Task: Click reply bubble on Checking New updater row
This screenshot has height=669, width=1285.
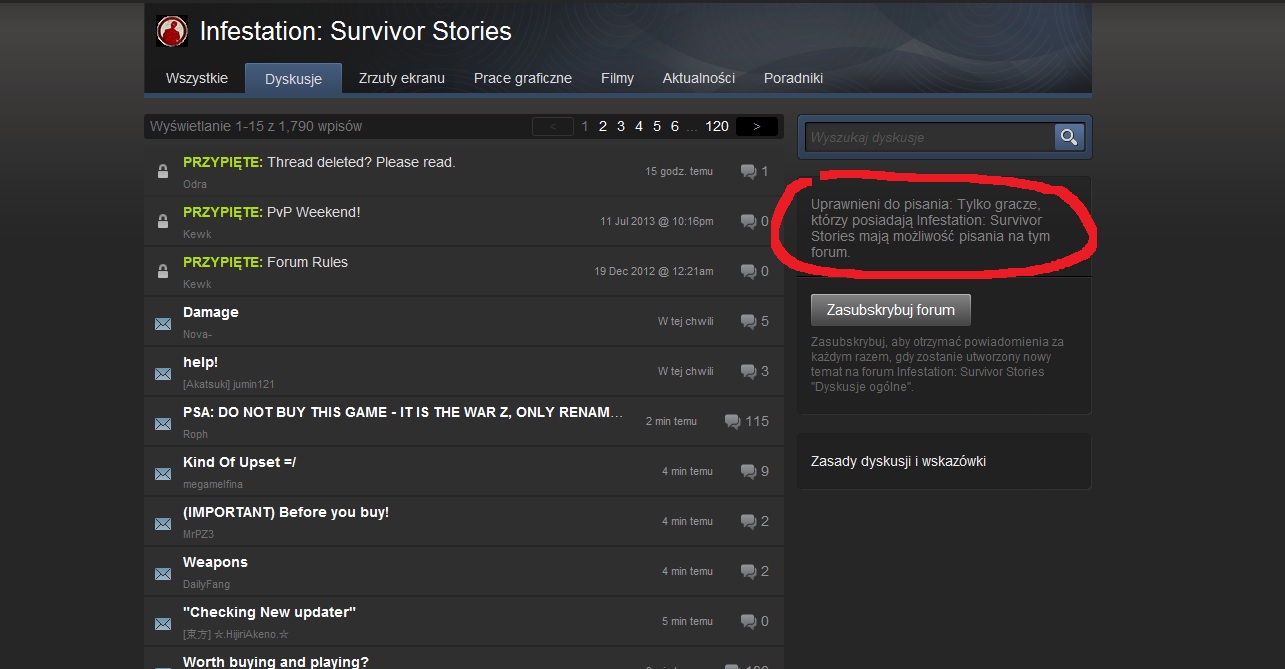Action: point(748,622)
